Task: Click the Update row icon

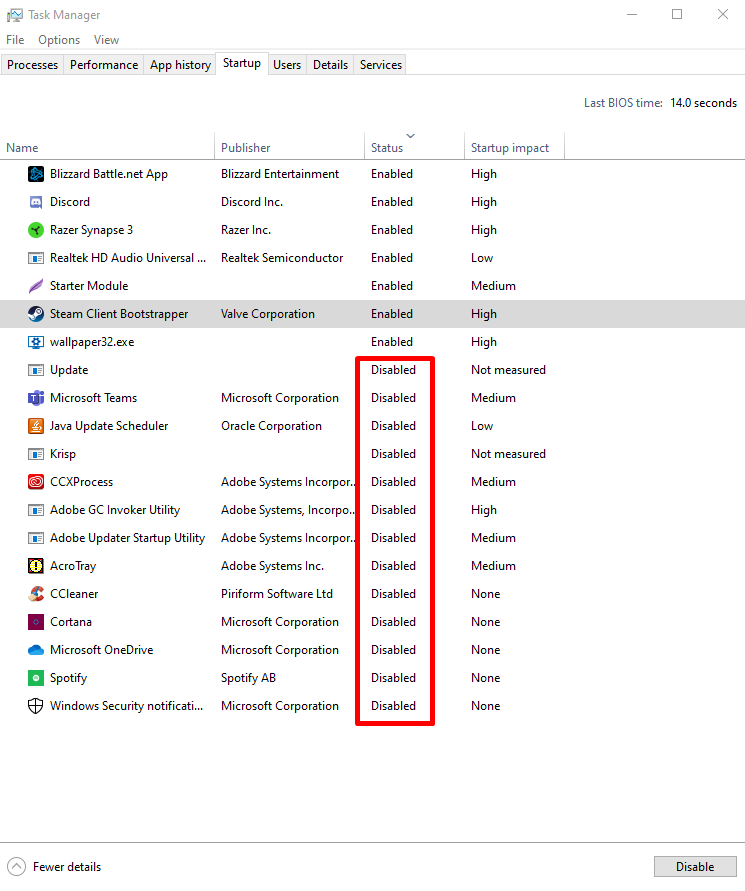Action: click(x=36, y=370)
